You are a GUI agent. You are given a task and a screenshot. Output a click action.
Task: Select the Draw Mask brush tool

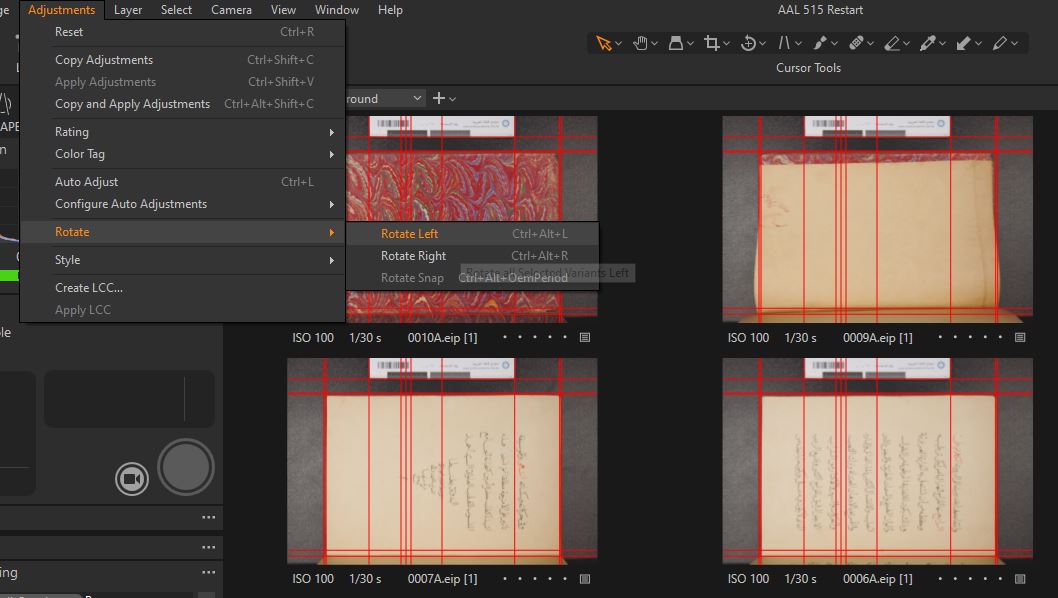[820, 43]
